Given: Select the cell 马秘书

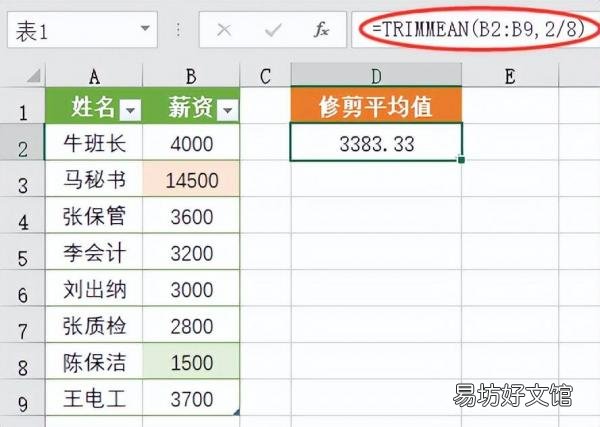Looking at the screenshot, I should point(94,179).
